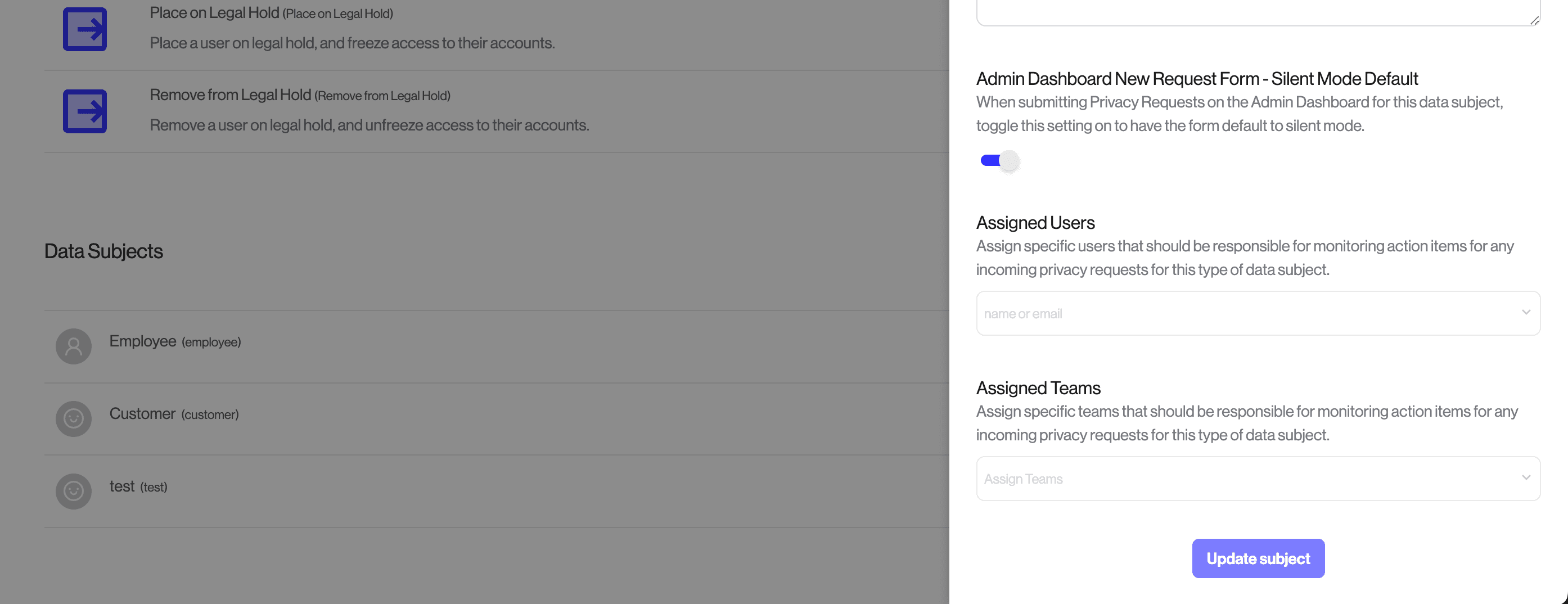1568x604 pixels.
Task: Select the test data subject name
Action: (121, 486)
